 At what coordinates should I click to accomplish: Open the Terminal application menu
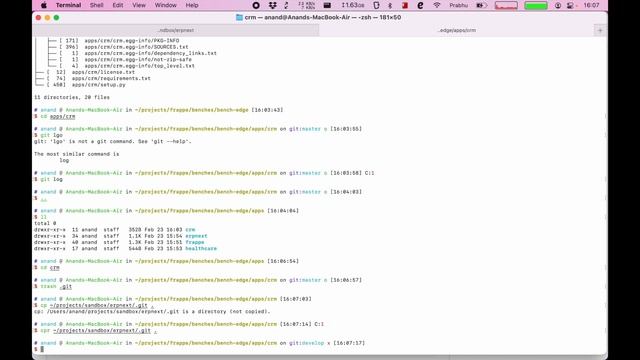tap(68, 5)
